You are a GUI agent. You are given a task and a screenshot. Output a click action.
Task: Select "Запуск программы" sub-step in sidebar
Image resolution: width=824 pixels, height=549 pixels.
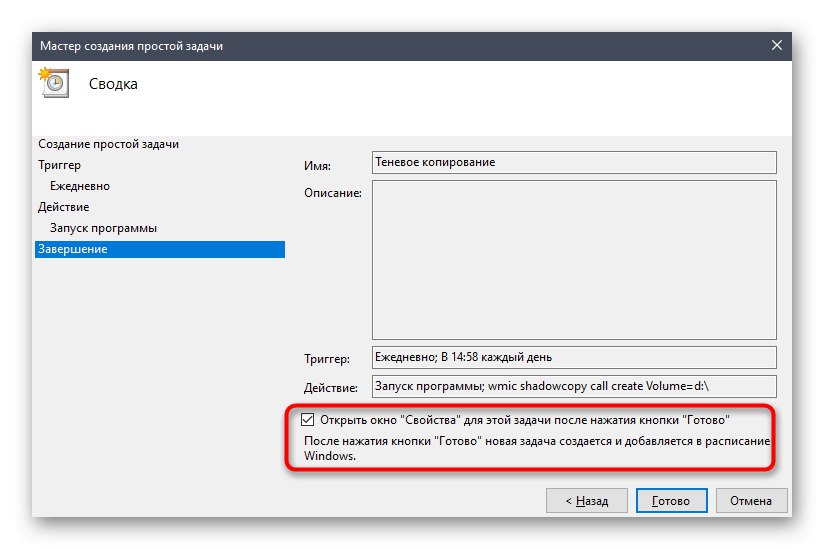103,228
